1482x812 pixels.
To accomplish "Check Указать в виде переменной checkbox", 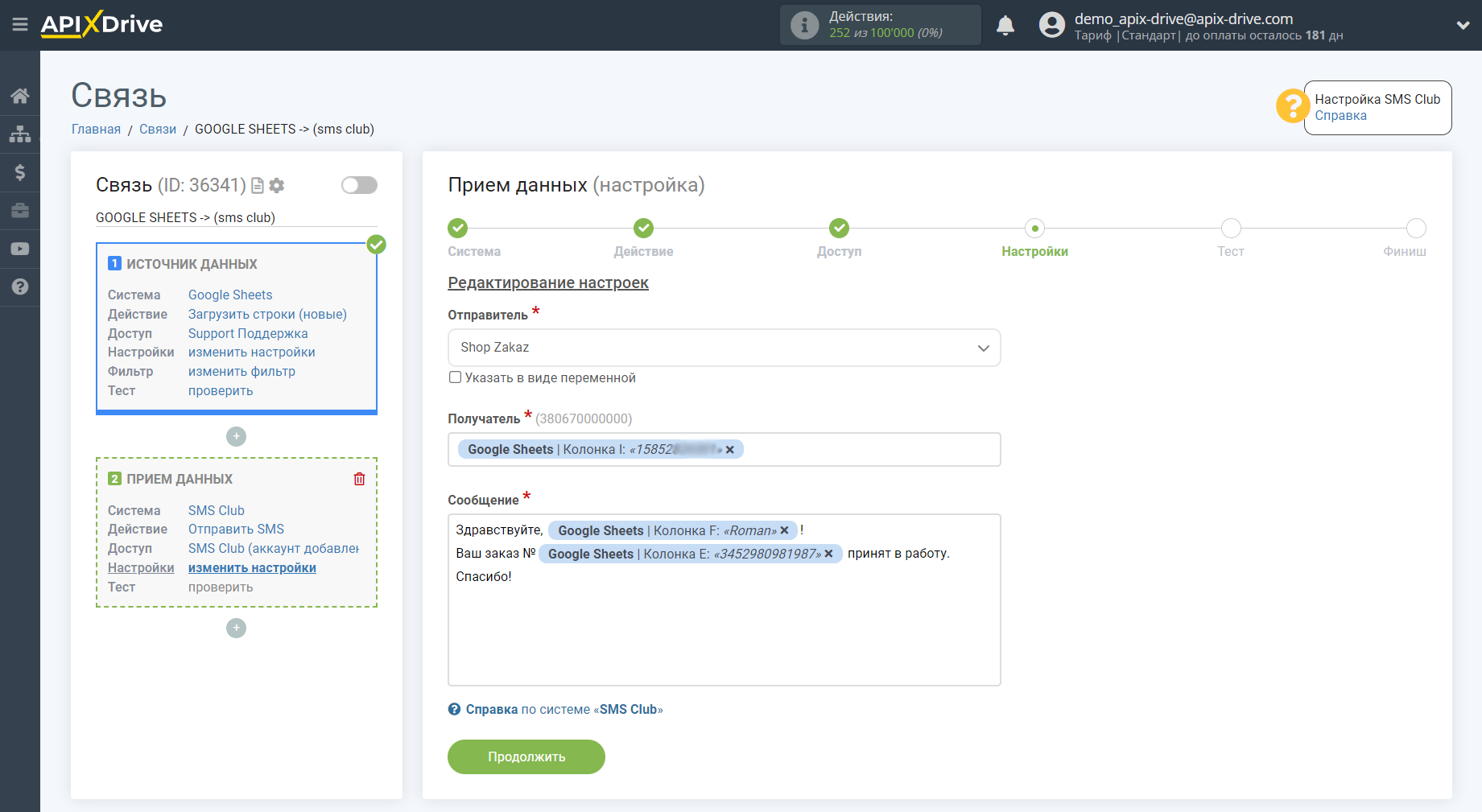I will (456, 377).
